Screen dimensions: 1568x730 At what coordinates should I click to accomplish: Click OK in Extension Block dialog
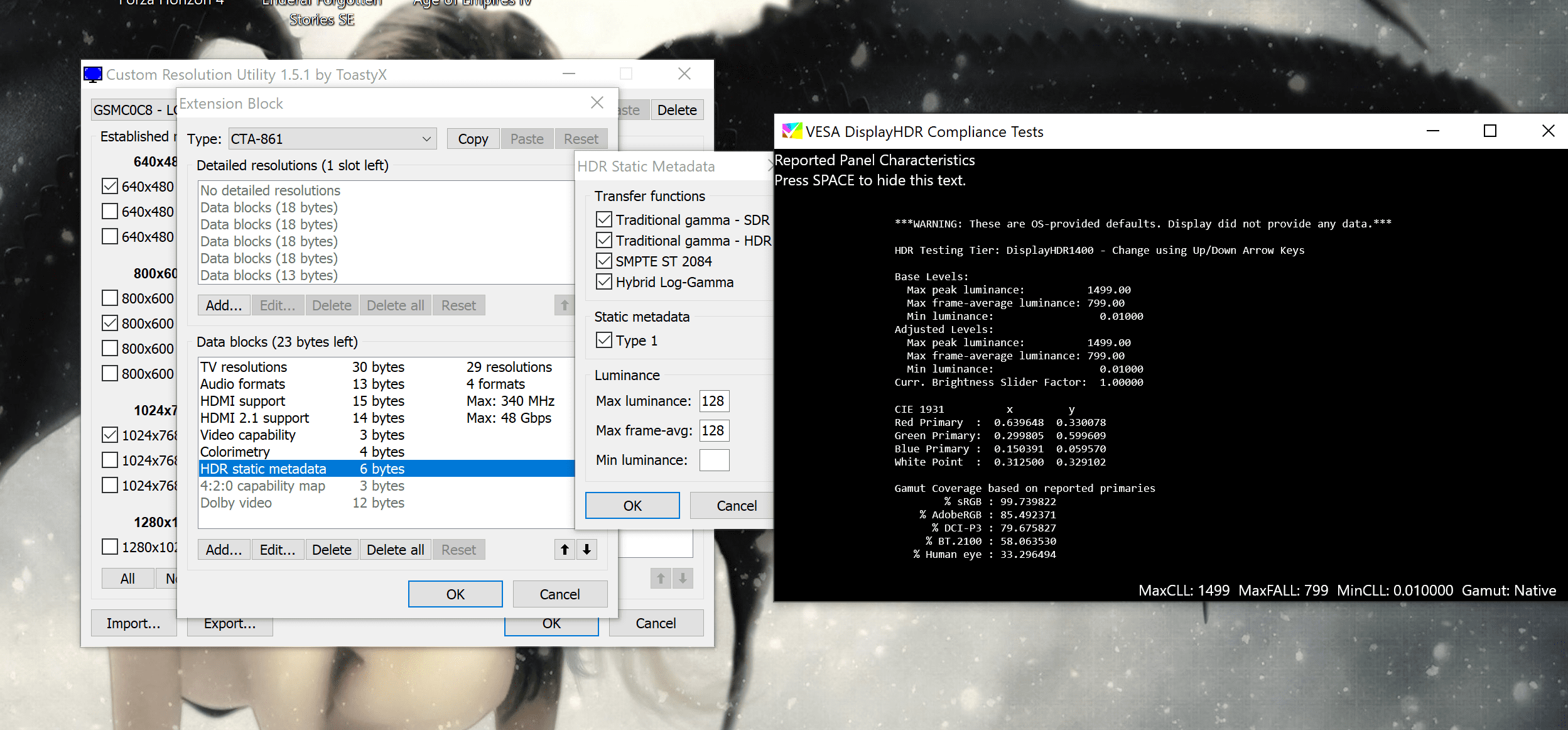point(455,594)
